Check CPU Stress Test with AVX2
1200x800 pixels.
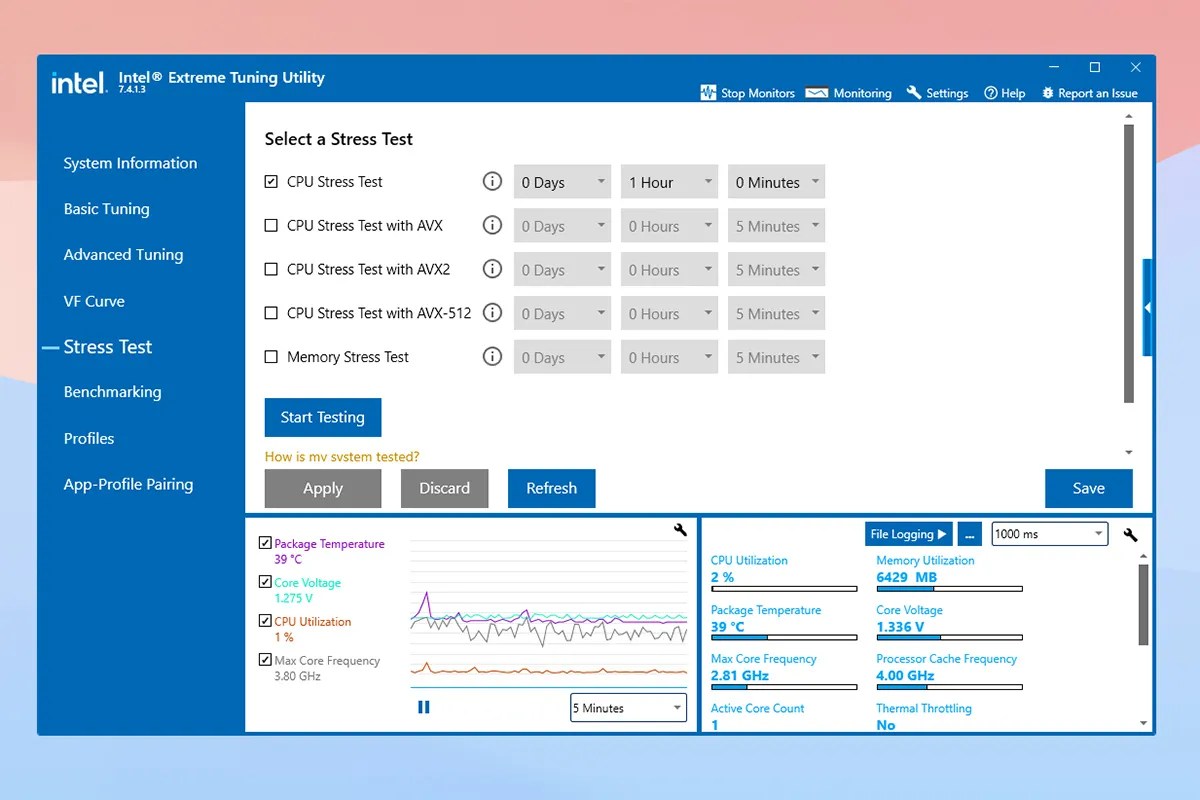(x=271, y=269)
